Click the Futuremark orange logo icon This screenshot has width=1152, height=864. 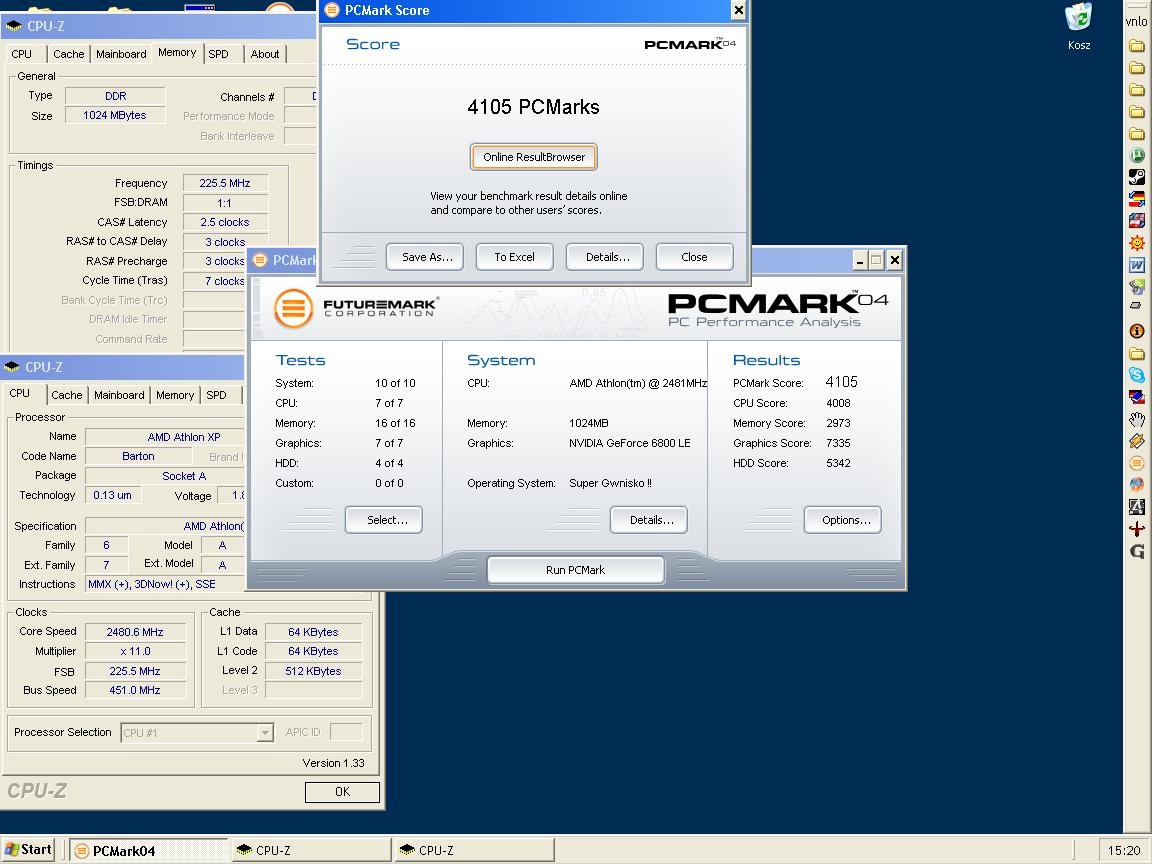pyautogui.click(x=294, y=308)
